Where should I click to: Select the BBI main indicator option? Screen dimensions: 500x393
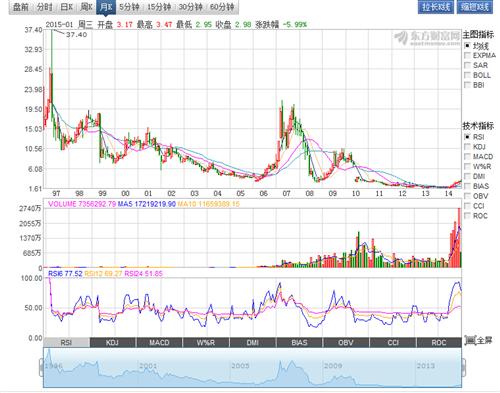pos(468,85)
